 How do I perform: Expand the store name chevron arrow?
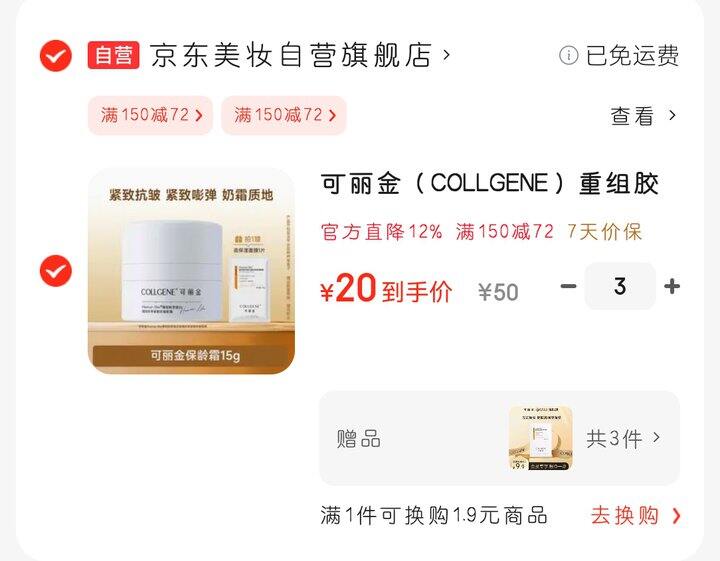446,55
